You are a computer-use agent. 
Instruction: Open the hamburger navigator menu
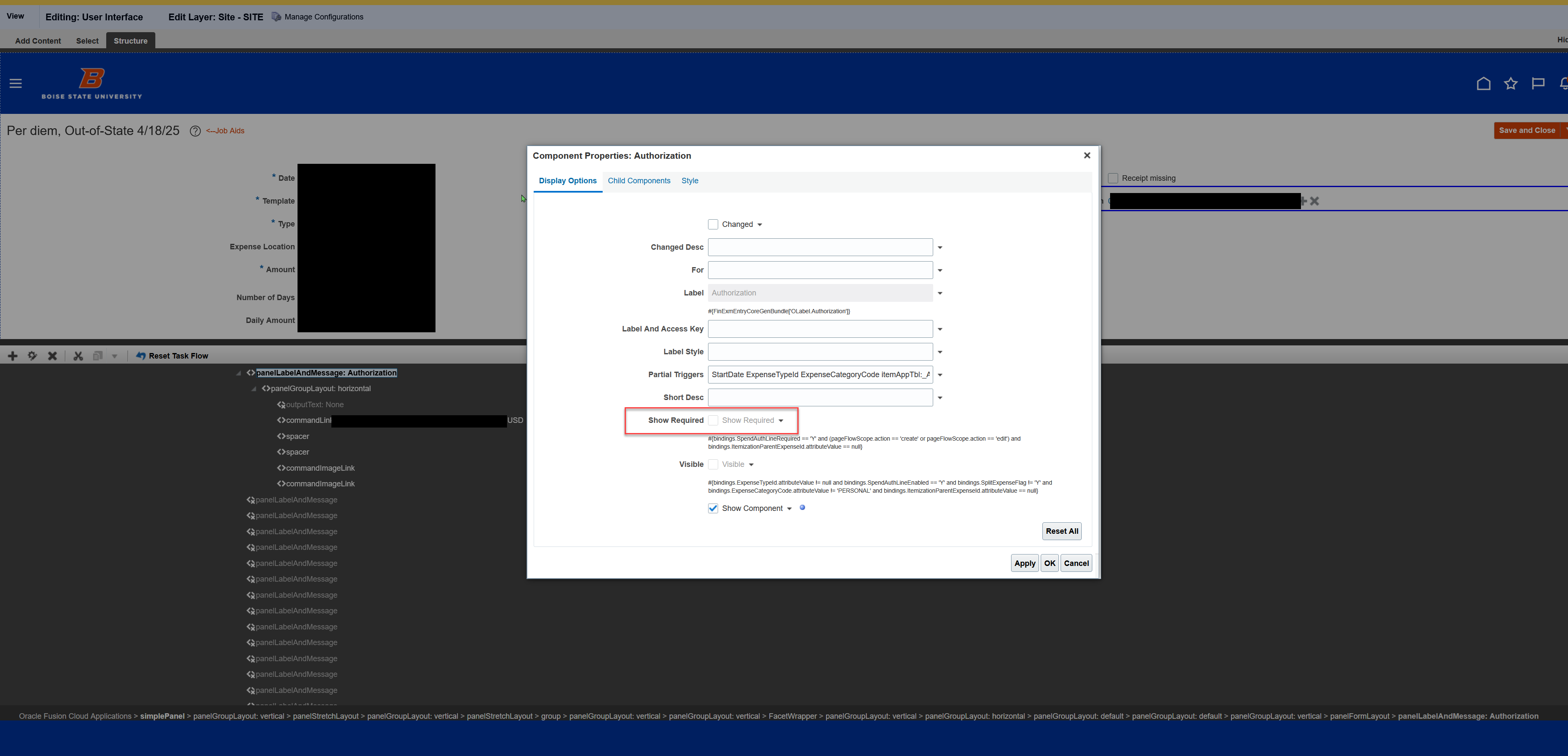16,84
